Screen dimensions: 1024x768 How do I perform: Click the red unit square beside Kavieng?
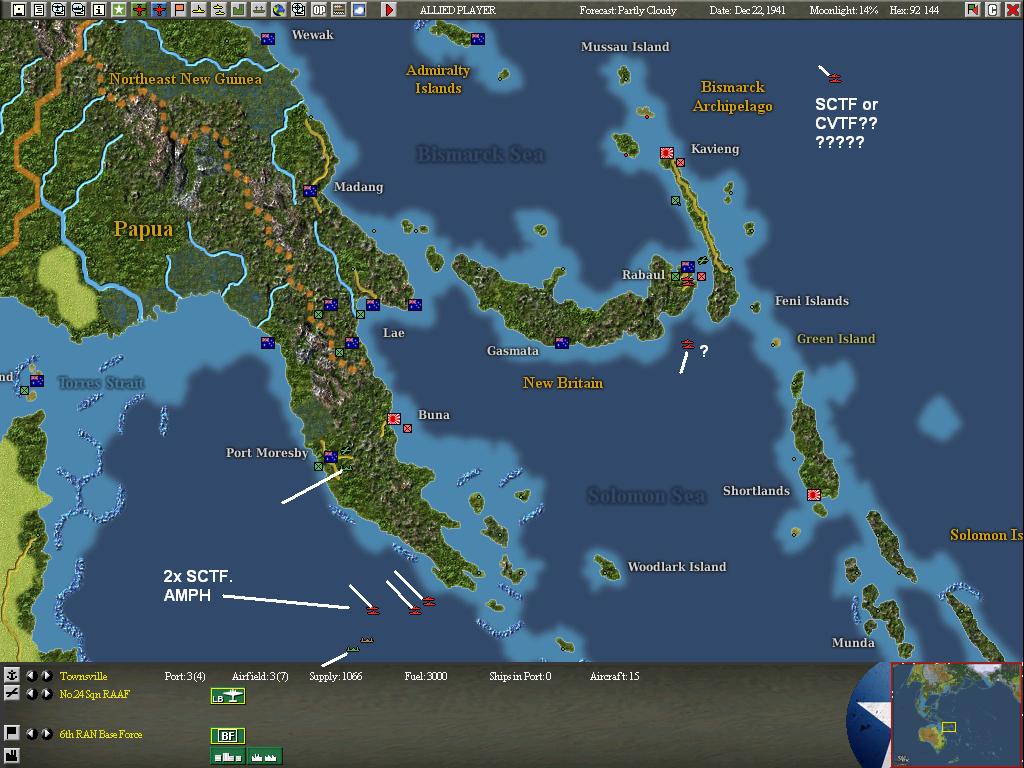[x=680, y=162]
